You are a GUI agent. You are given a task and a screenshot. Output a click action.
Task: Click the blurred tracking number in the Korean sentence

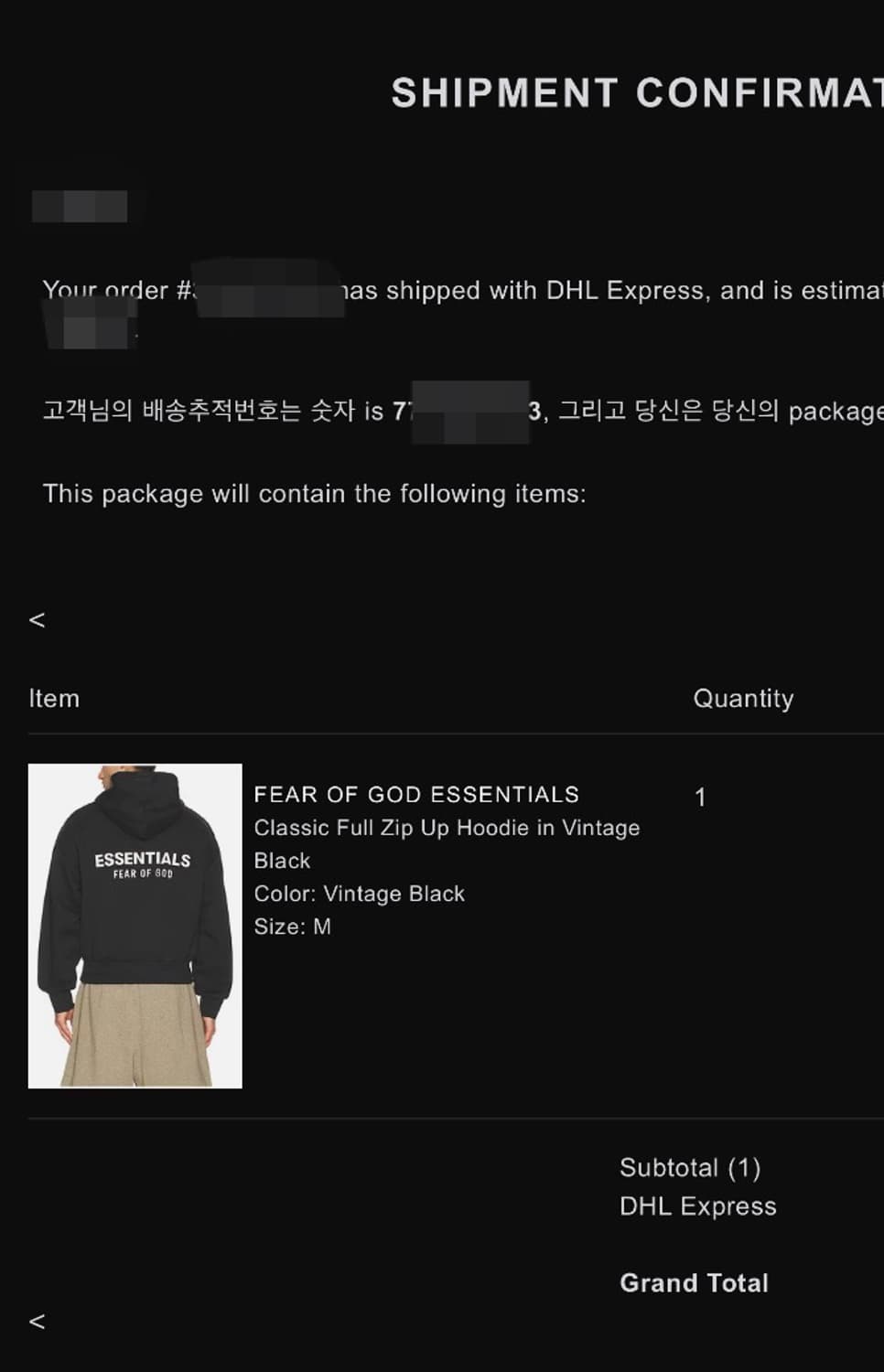[470, 412]
